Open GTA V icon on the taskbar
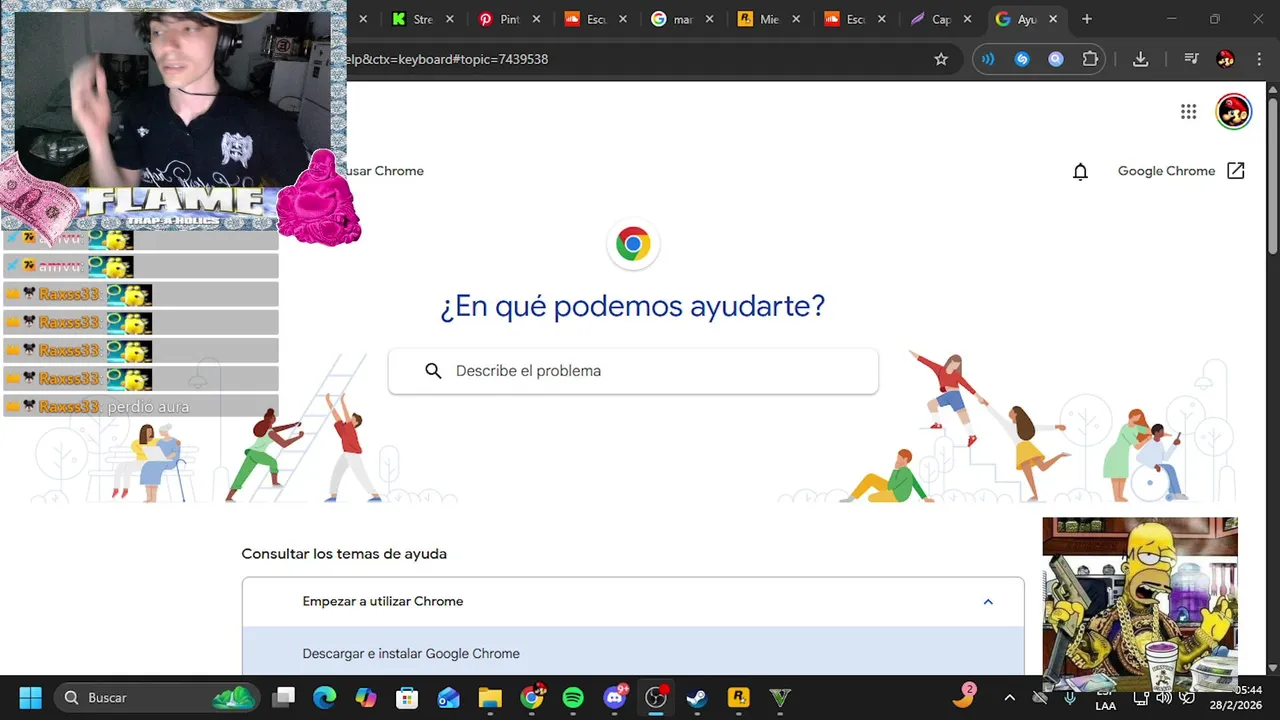1280x720 pixels. tap(780, 697)
